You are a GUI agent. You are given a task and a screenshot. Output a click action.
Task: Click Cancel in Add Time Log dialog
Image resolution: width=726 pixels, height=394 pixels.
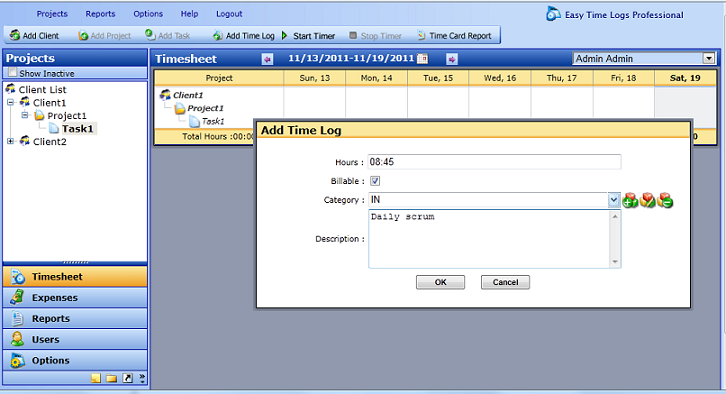click(x=505, y=282)
